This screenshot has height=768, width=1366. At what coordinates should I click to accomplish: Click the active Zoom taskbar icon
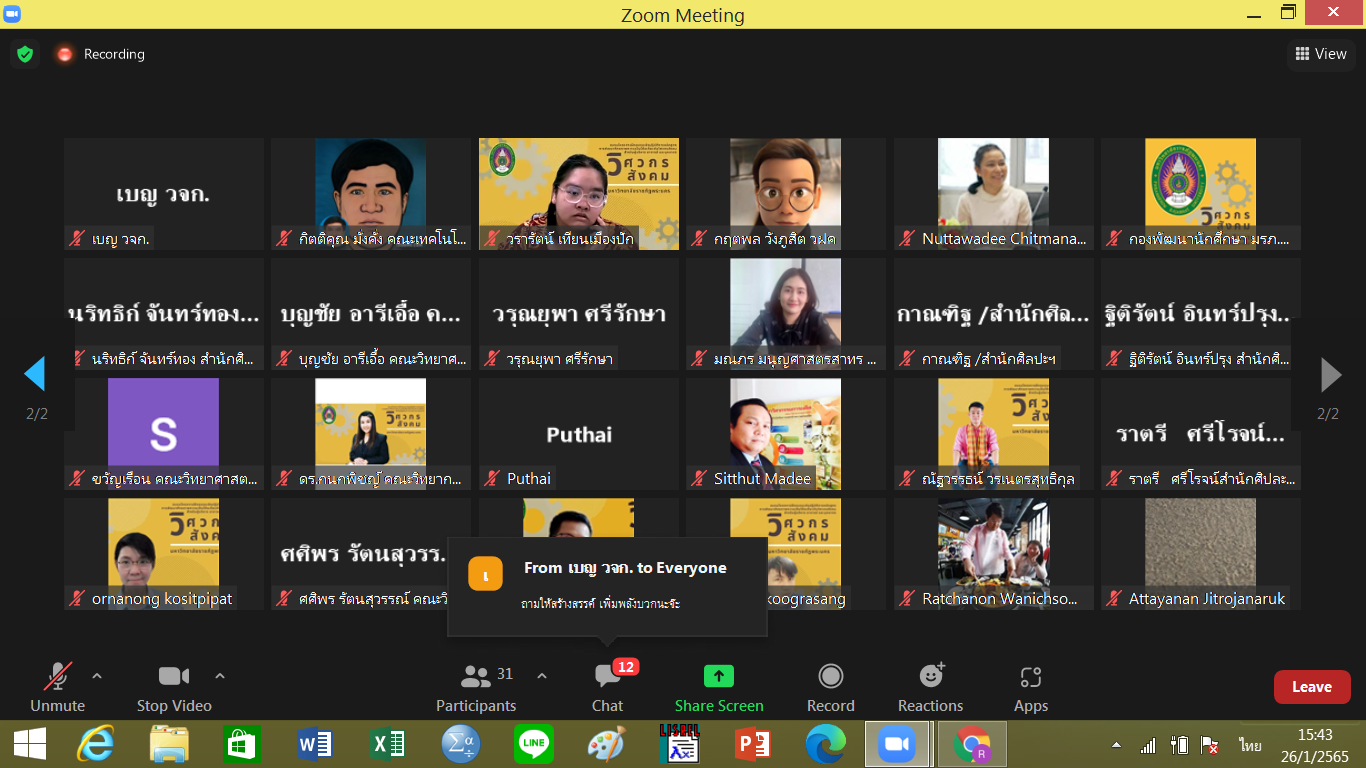point(897,744)
